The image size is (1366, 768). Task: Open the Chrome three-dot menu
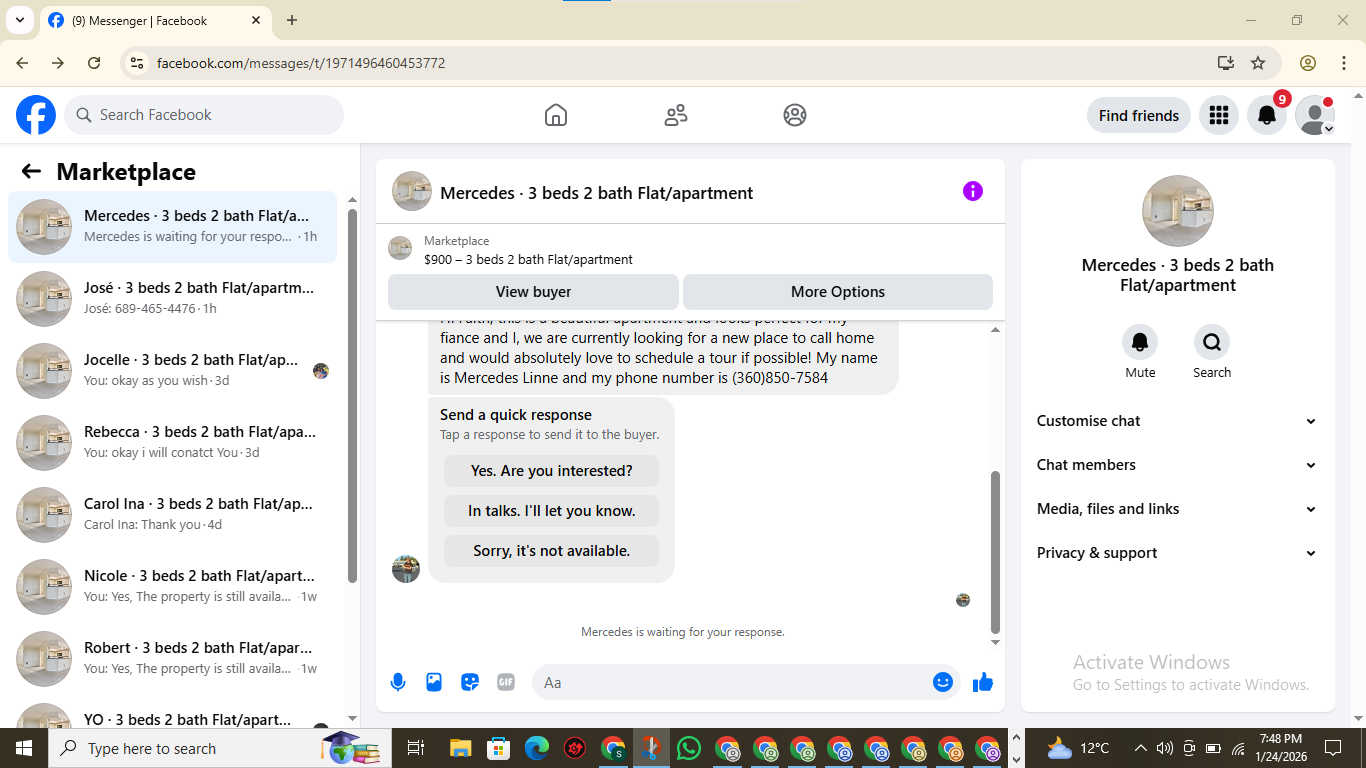(1343, 63)
